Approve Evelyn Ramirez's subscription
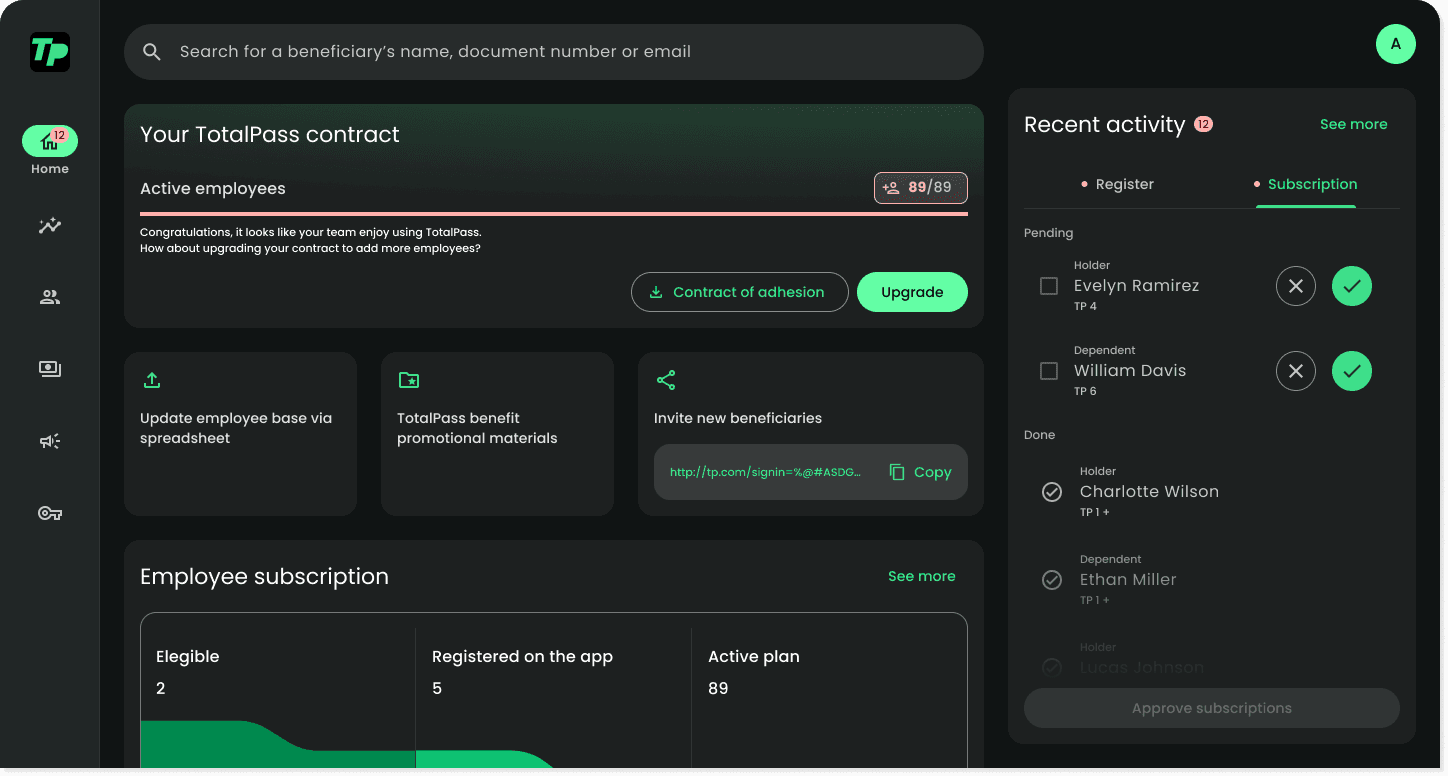Screen dimensions: 1448x776 tap(1352, 286)
